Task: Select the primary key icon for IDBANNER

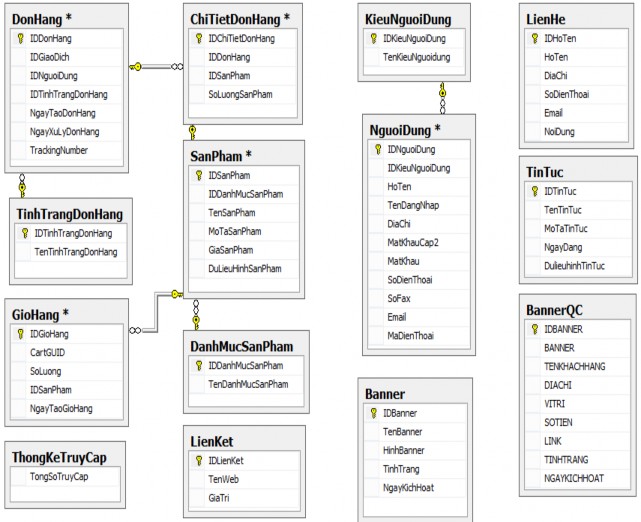Action: pos(533,328)
